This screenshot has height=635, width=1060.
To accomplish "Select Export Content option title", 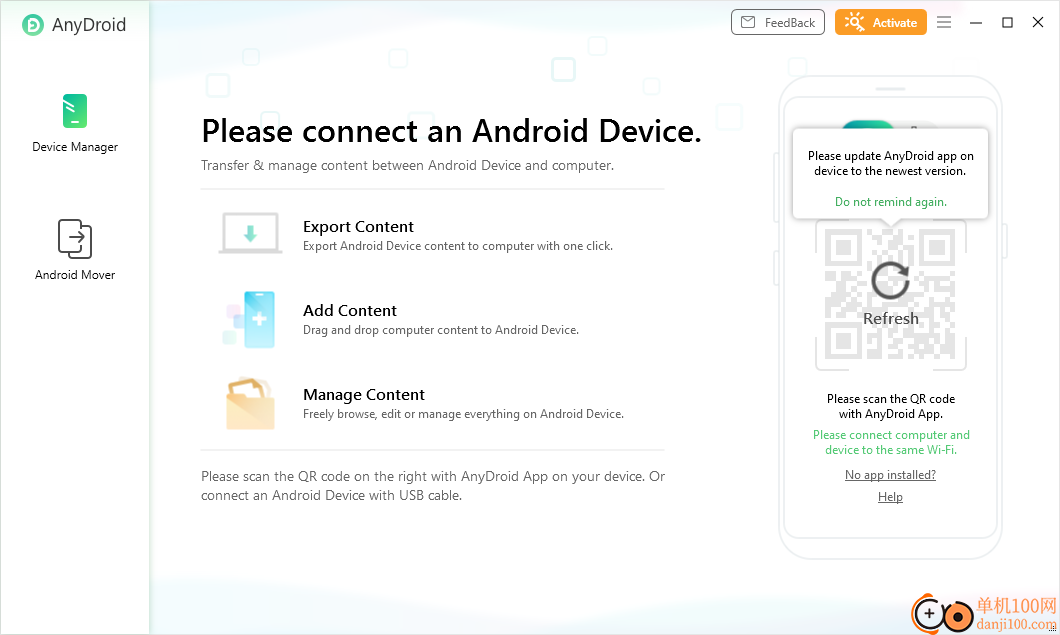I will pyautogui.click(x=358, y=227).
